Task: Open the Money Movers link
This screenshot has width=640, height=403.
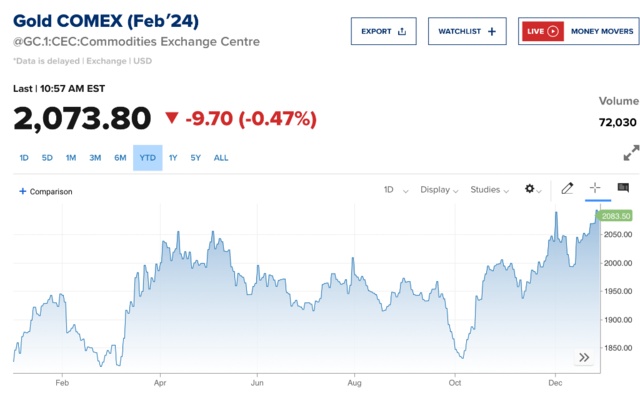Action: 602,32
